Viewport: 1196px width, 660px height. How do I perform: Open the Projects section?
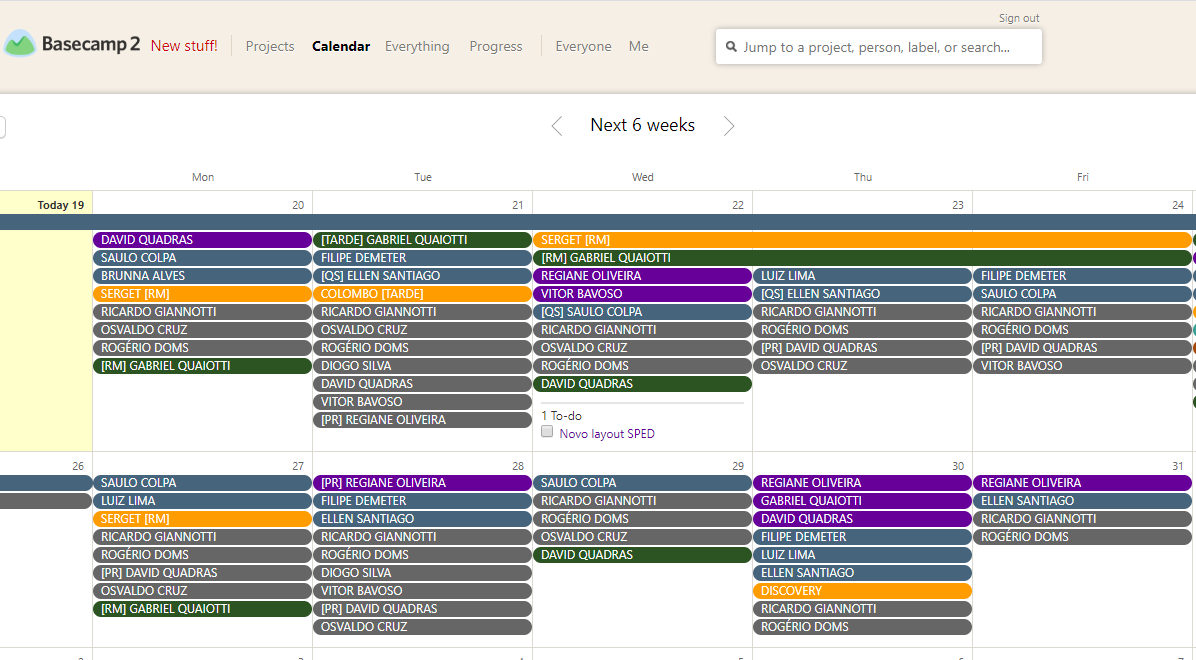[x=269, y=46]
